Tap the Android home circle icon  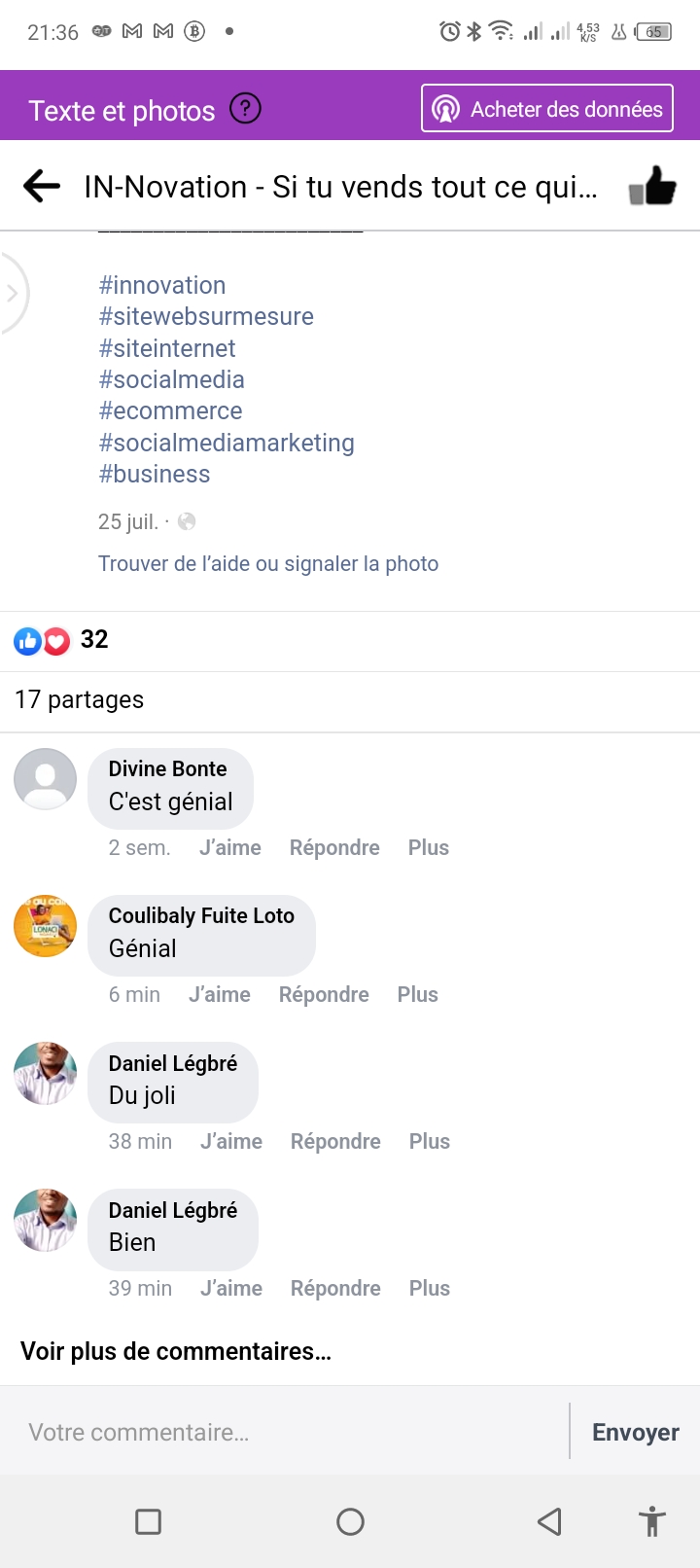pyautogui.click(x=350, y=1521)
